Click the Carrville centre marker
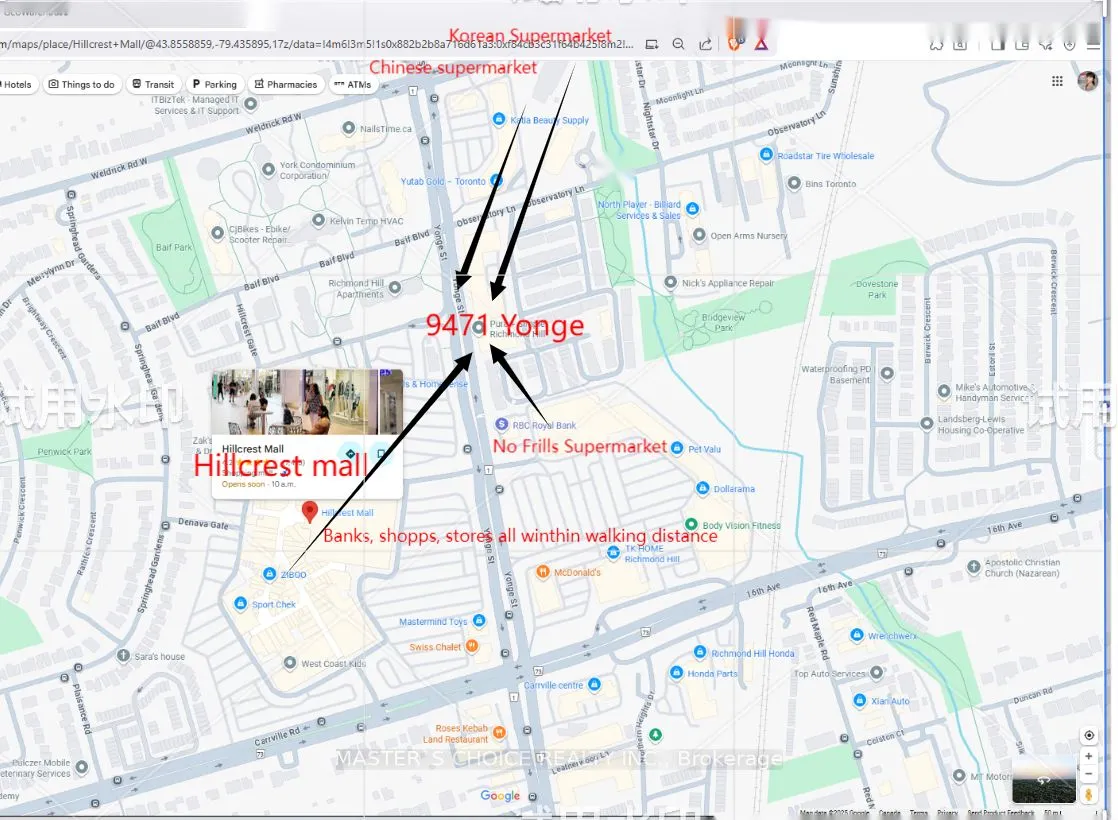Image resolution: width=1118 pixels, height=820 pixels. 594,685
